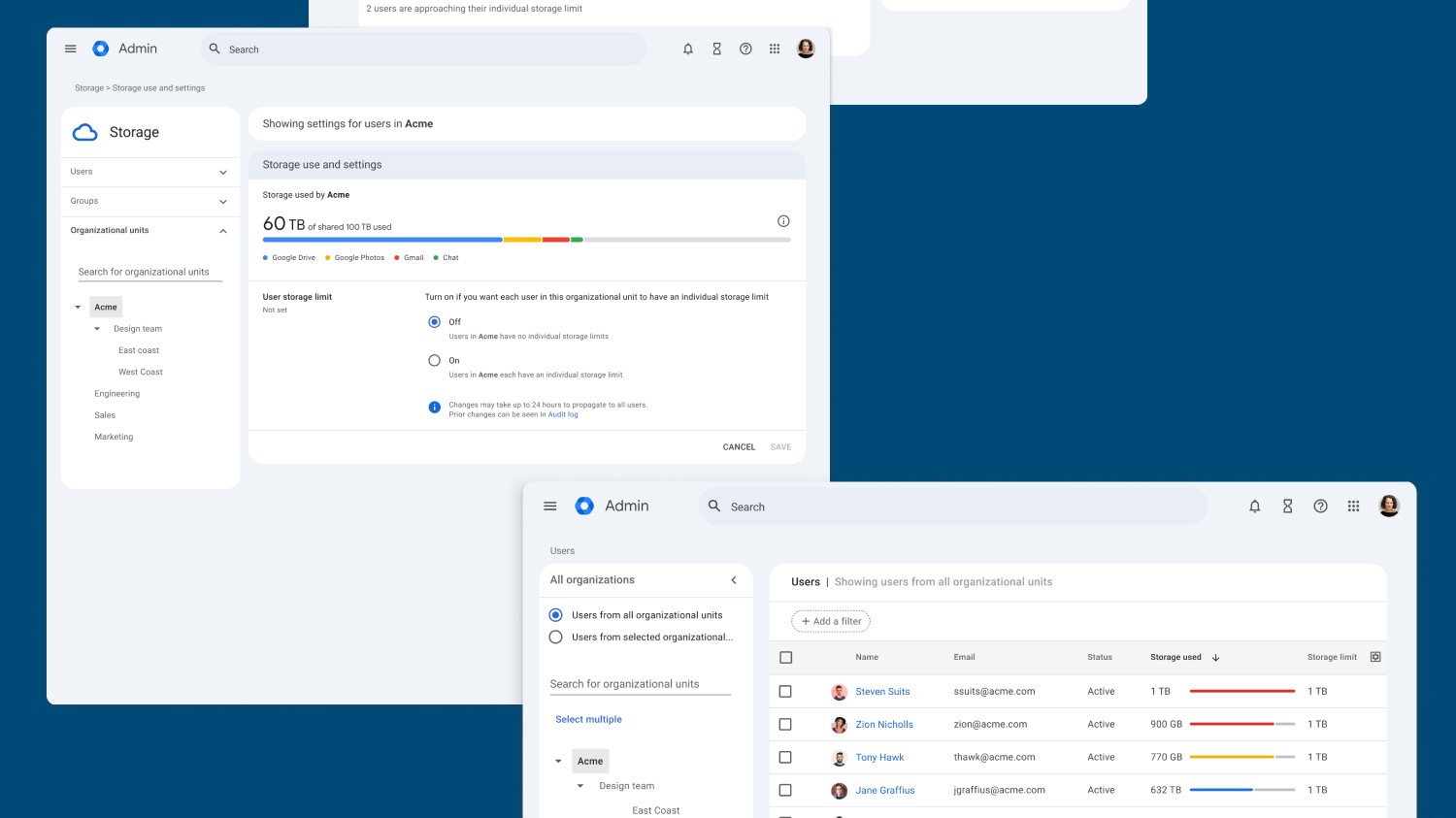Select the On radio for user storage limit
This screenshot has height=818, width=1456.
(x=435, y=360)
